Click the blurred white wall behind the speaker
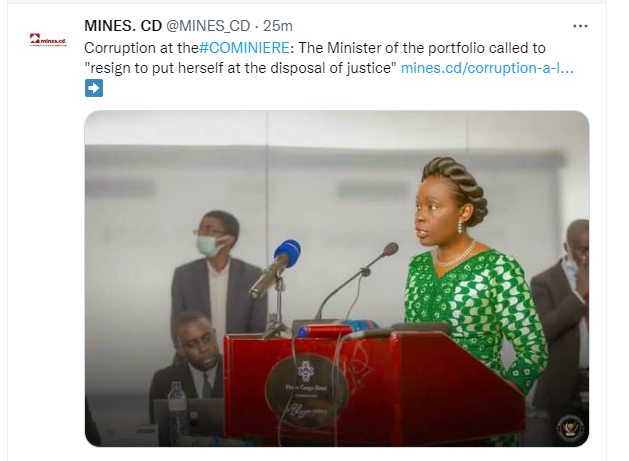The width and height of the screenshot is (629, 461). [x=330, y=180]
